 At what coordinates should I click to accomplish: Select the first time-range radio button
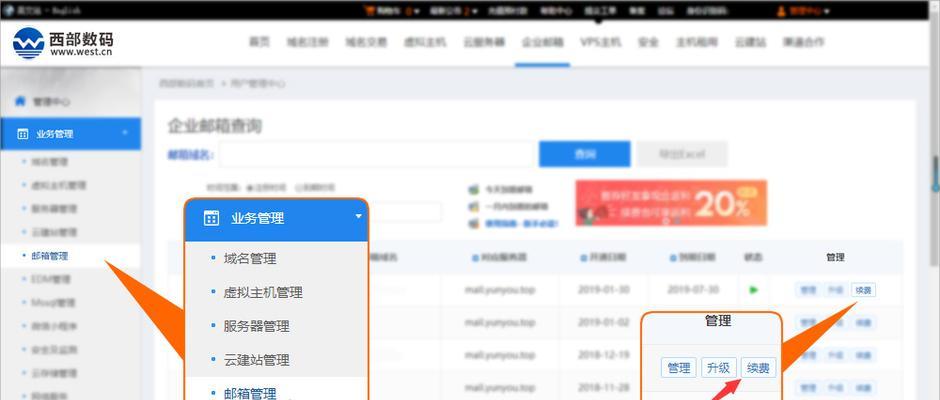250,188
